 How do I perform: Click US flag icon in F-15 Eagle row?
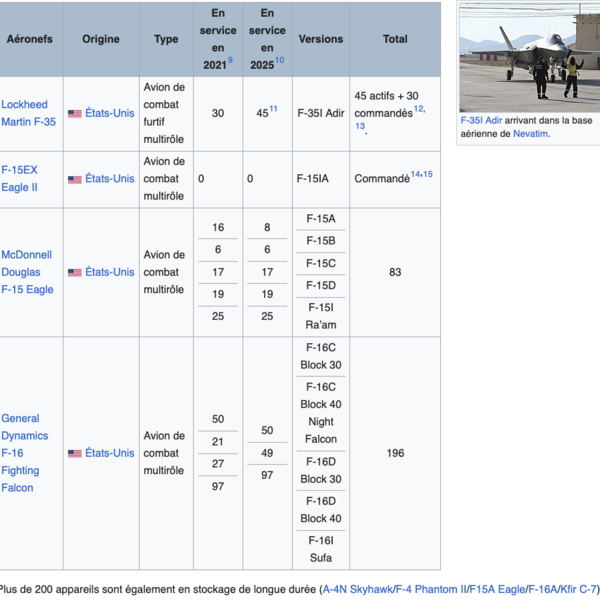click(75, 273)
